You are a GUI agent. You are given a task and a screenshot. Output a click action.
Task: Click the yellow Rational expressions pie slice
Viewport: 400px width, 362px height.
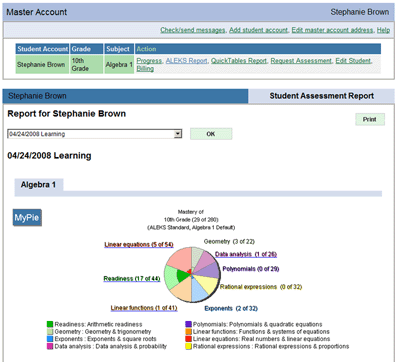[208, 283]
